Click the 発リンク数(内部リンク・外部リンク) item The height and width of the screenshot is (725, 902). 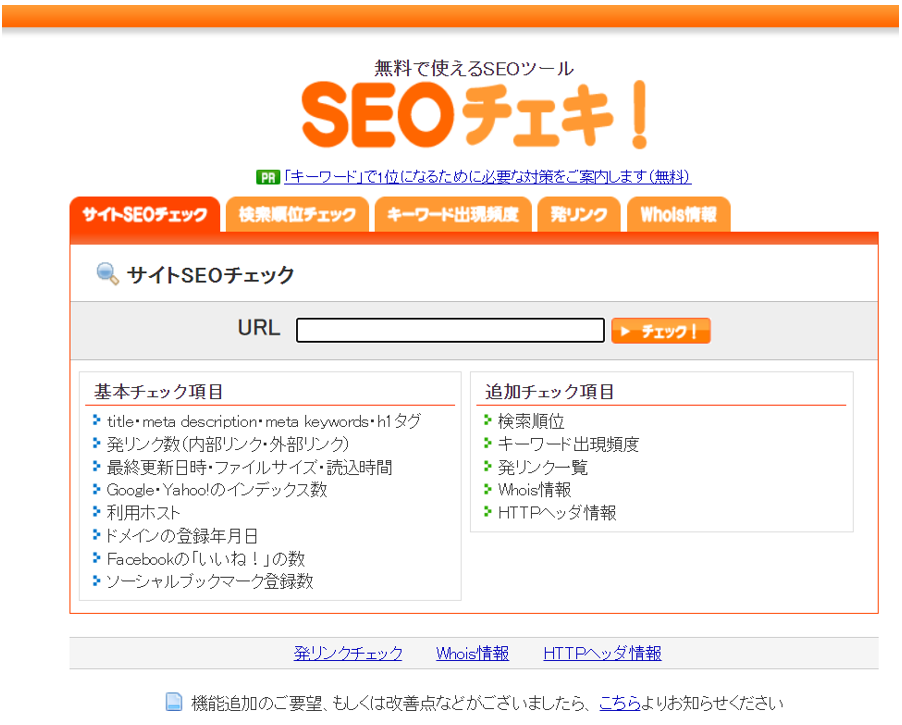[228, 444]
